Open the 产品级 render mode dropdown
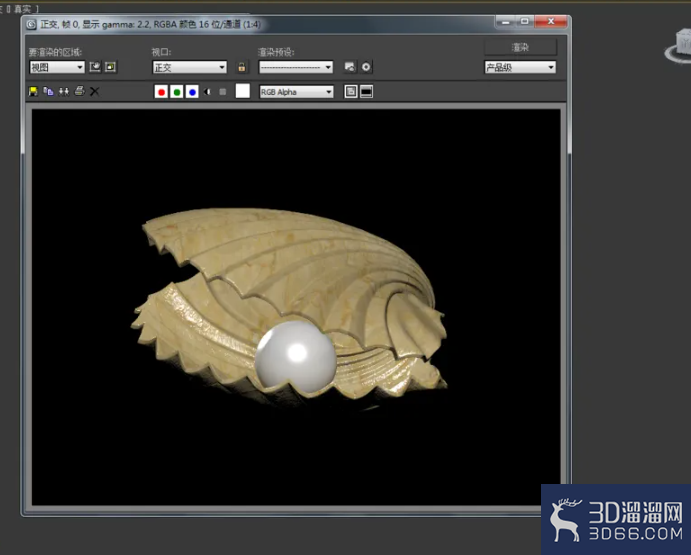 [x=520, y=67]
